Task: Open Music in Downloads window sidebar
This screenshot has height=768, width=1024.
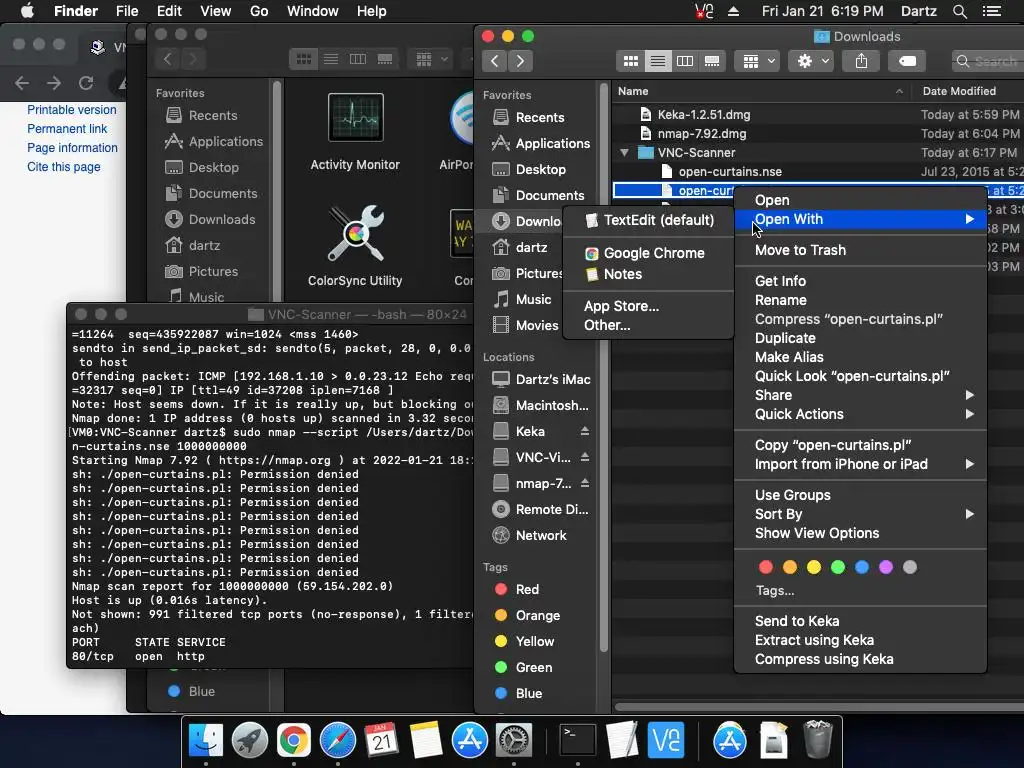Action: tap(522, 299)
